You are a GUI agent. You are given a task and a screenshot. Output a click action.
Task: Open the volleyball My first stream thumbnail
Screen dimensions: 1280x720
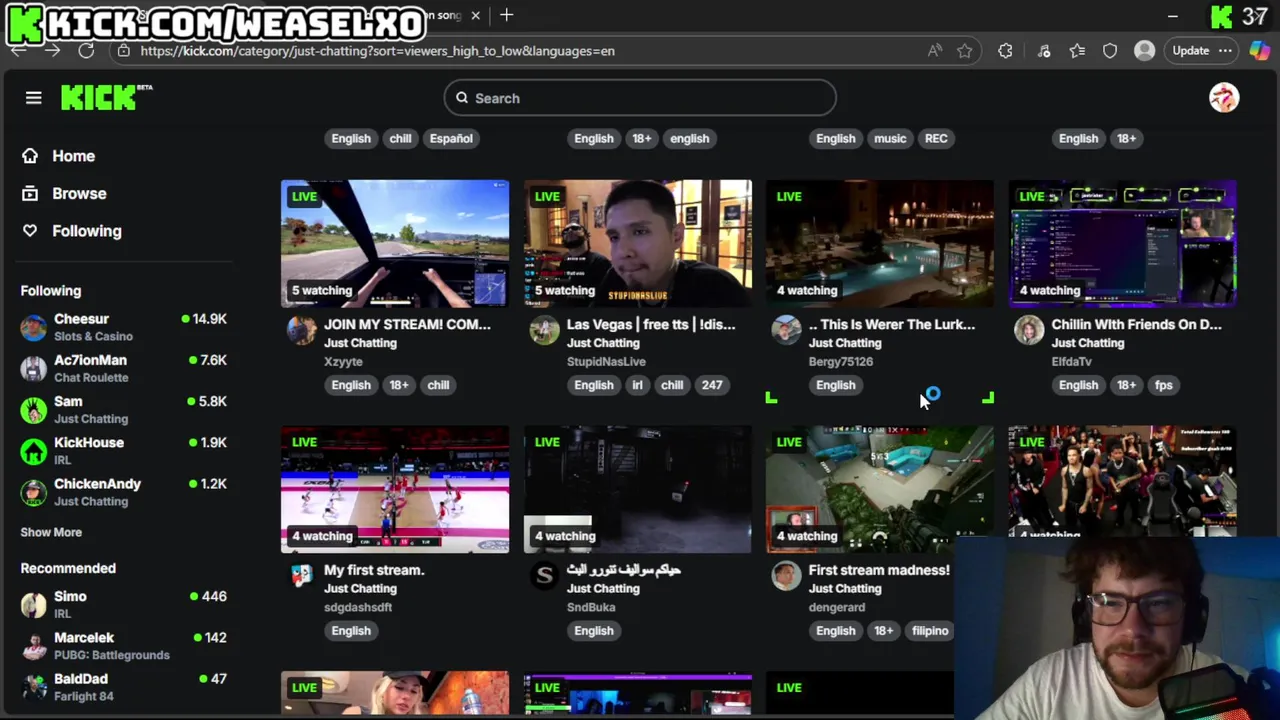[395, 489]
